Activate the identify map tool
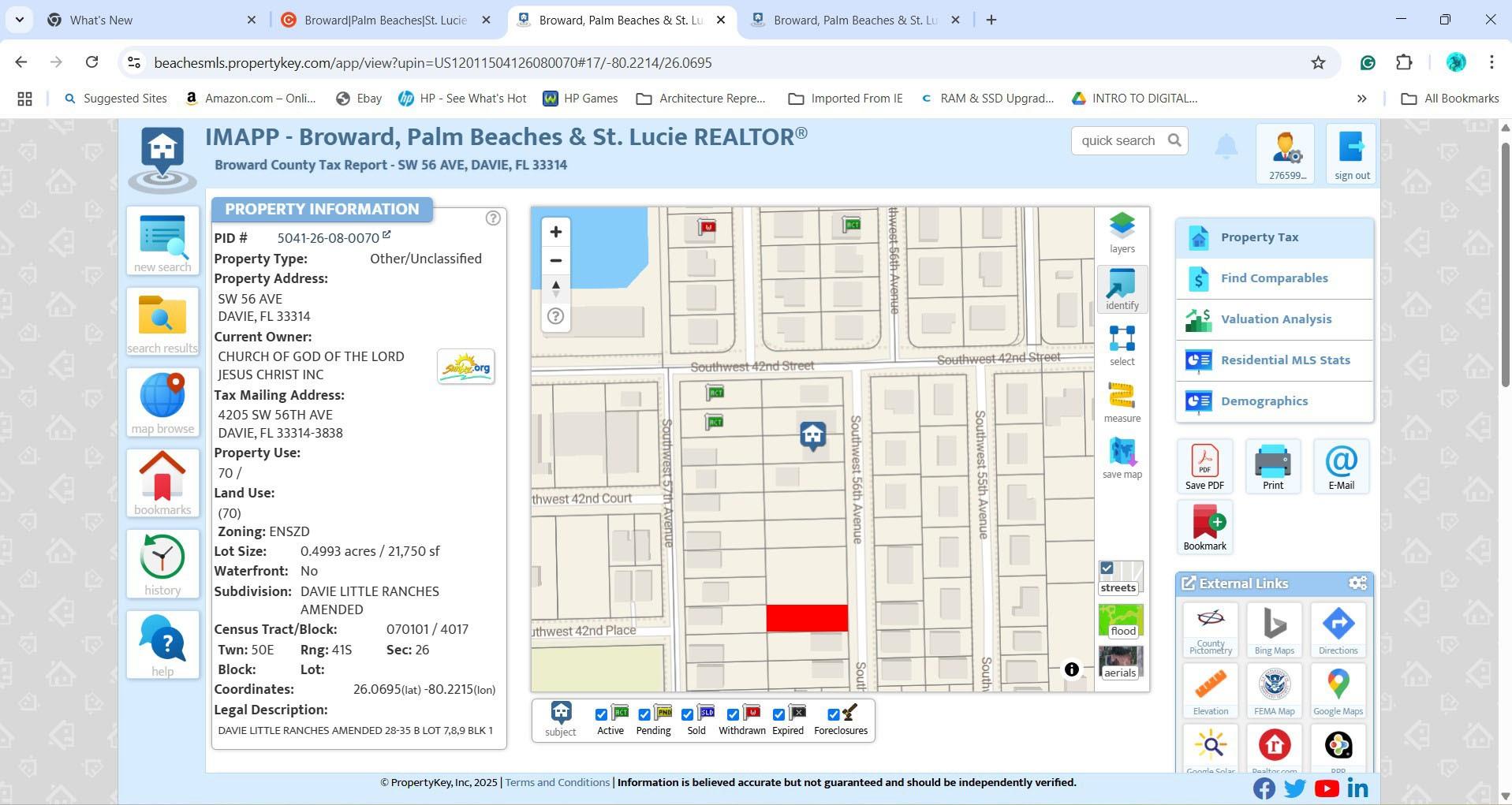This screenshot has height=805, width=1512. tap(1121, 289)
